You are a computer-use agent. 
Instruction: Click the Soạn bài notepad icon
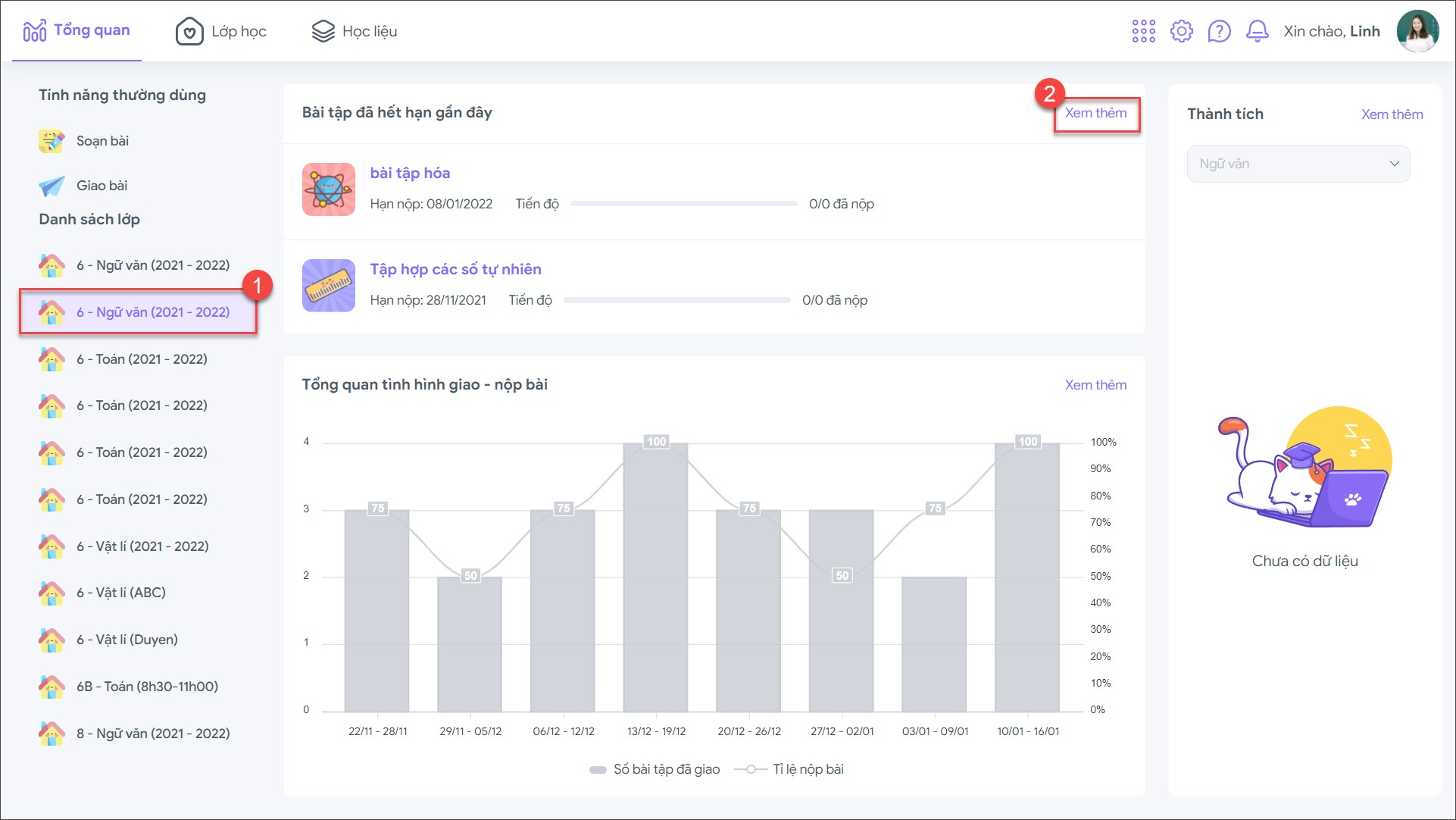(x=52, y=141)
